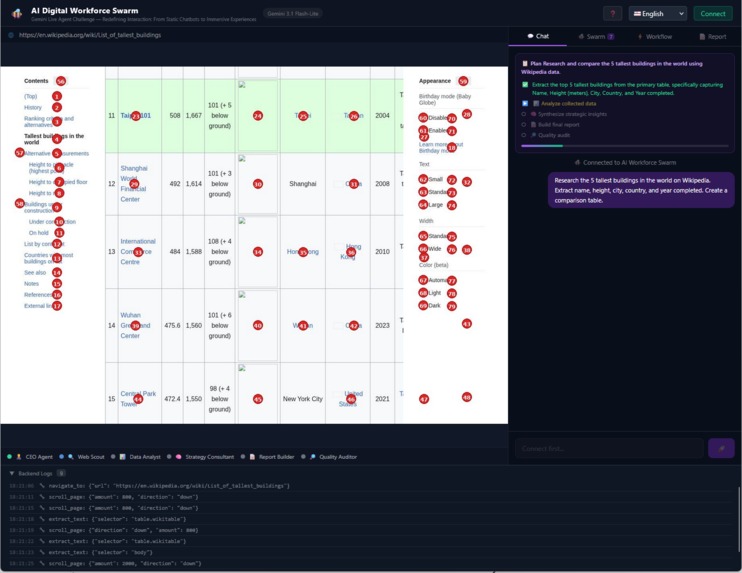
Task: Click the document icon beside Build final report
Action: 533,124
